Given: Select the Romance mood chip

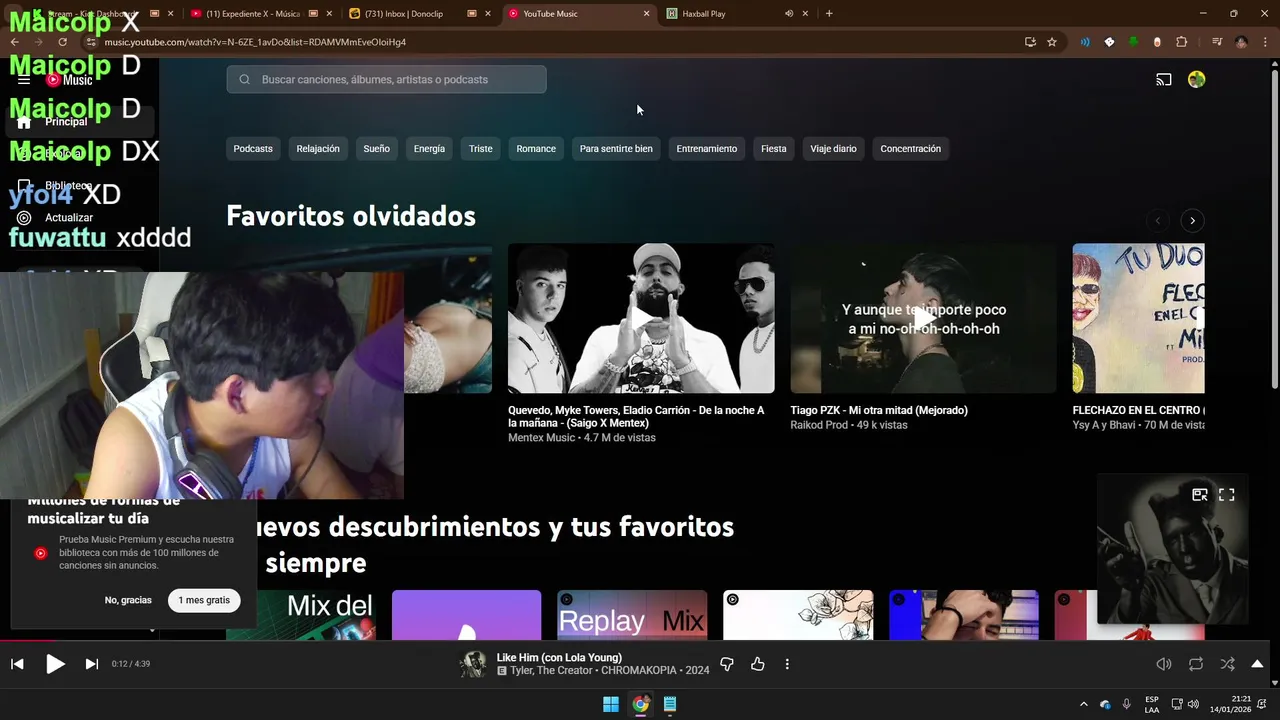Looking at the screenshot, I should (x=536, y=149).
